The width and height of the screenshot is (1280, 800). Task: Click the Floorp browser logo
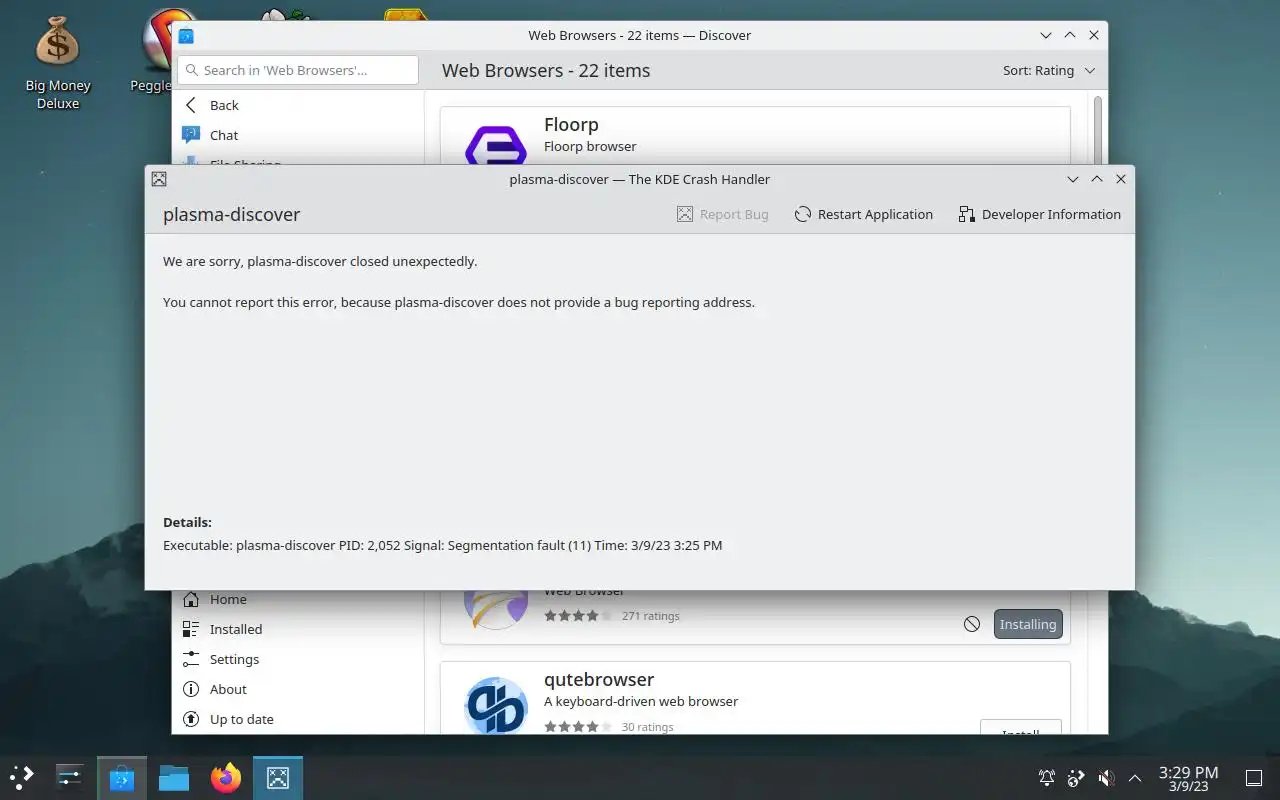pyautogui.click(x=496, y=143)
